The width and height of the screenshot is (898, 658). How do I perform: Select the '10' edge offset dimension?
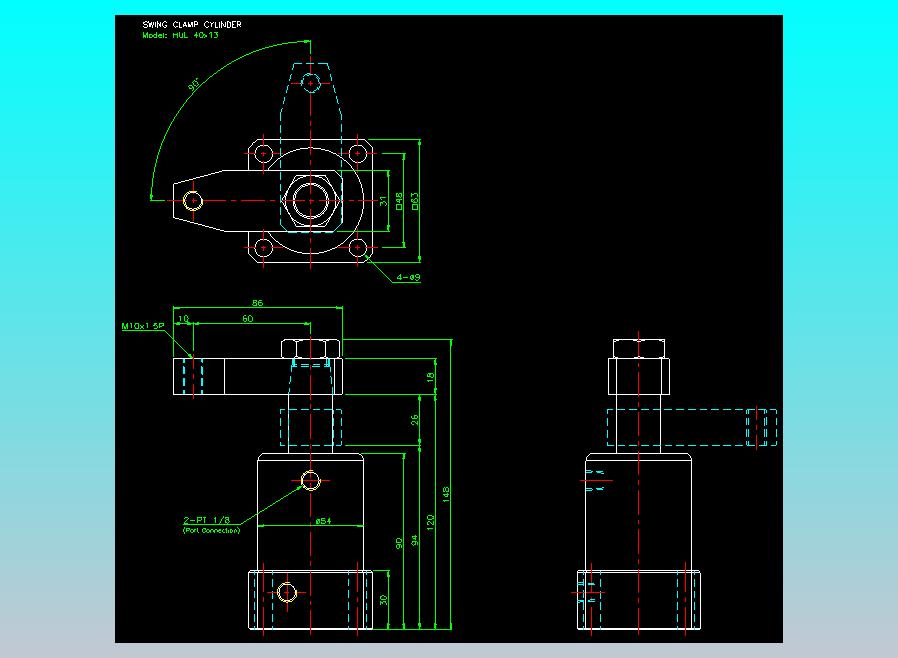click(183, 318)
